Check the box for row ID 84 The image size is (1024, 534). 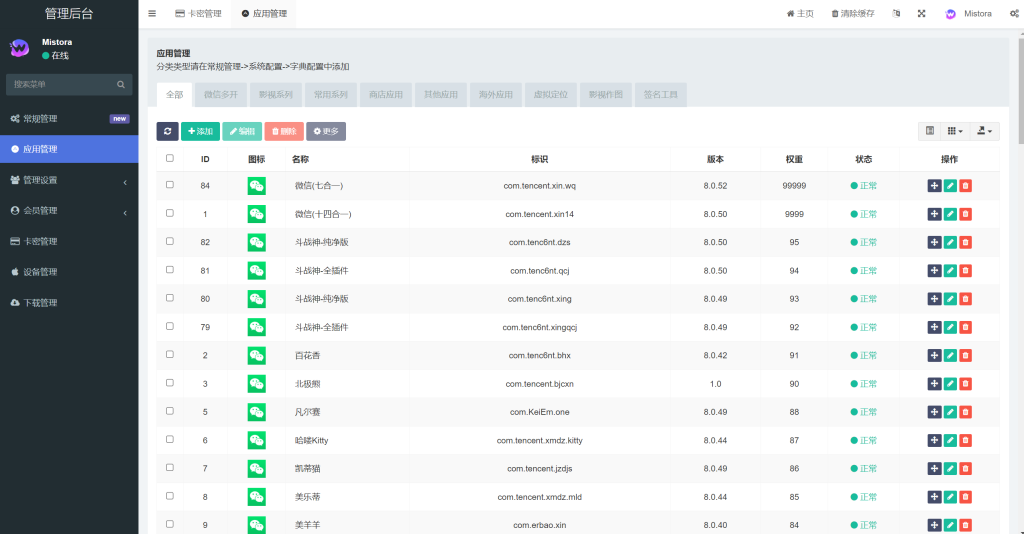point(170,185)
